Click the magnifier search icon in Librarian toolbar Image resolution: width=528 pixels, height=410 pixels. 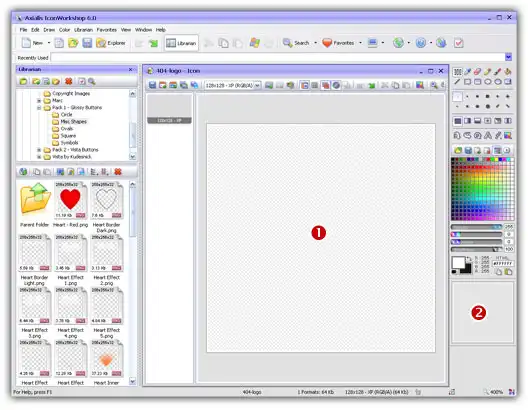[x=92, y=81]
